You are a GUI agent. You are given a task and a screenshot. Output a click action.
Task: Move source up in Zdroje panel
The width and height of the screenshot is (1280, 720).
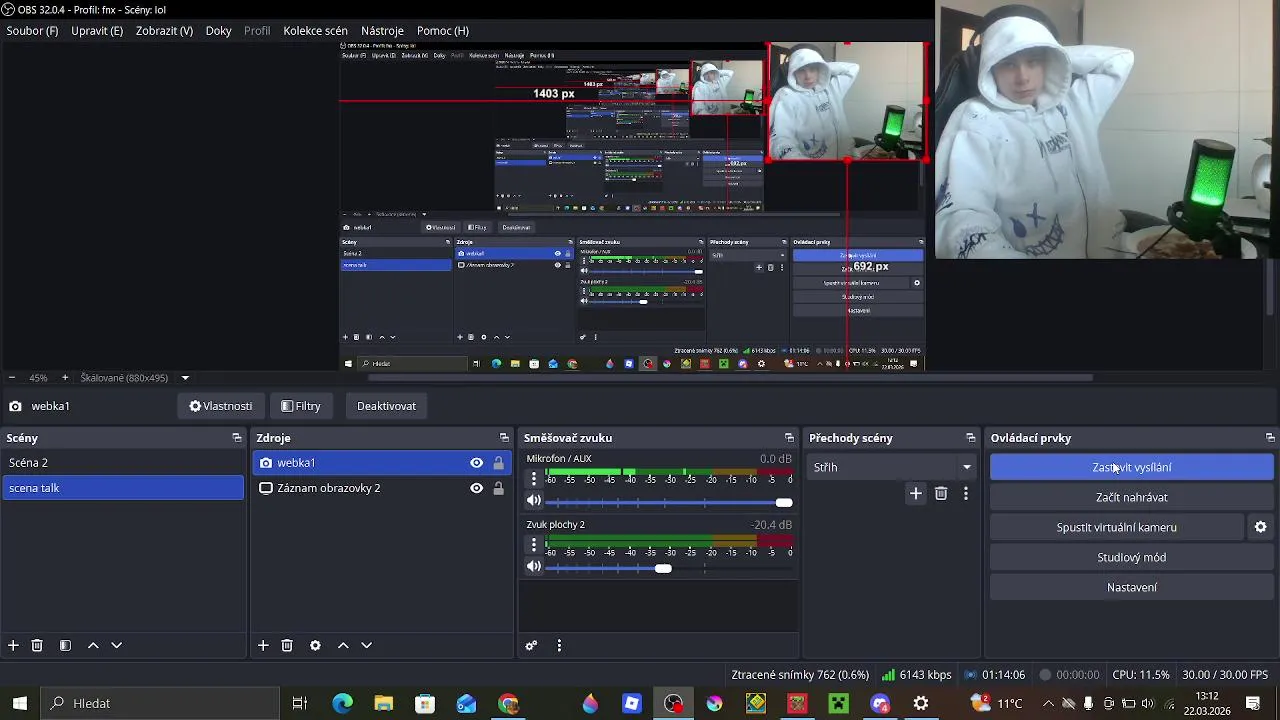343,646
